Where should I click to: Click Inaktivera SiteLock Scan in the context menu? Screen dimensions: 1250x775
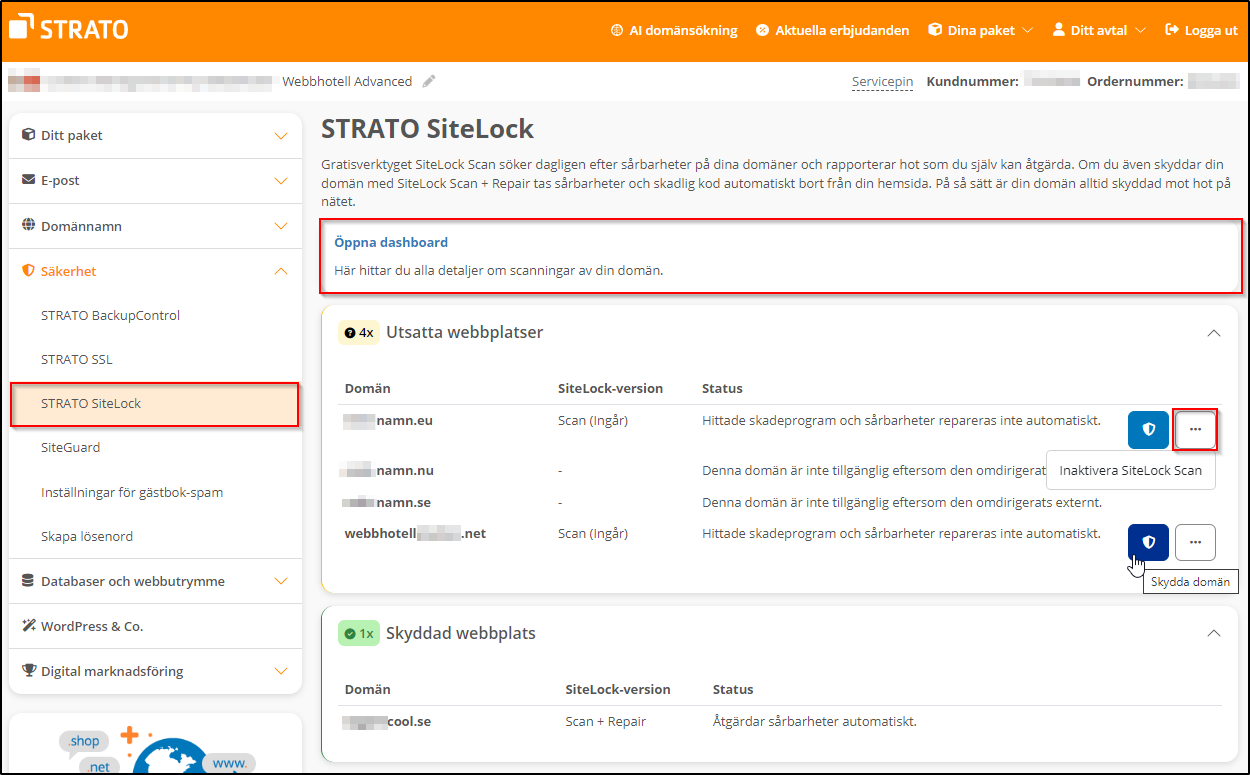coord(1131,470)
